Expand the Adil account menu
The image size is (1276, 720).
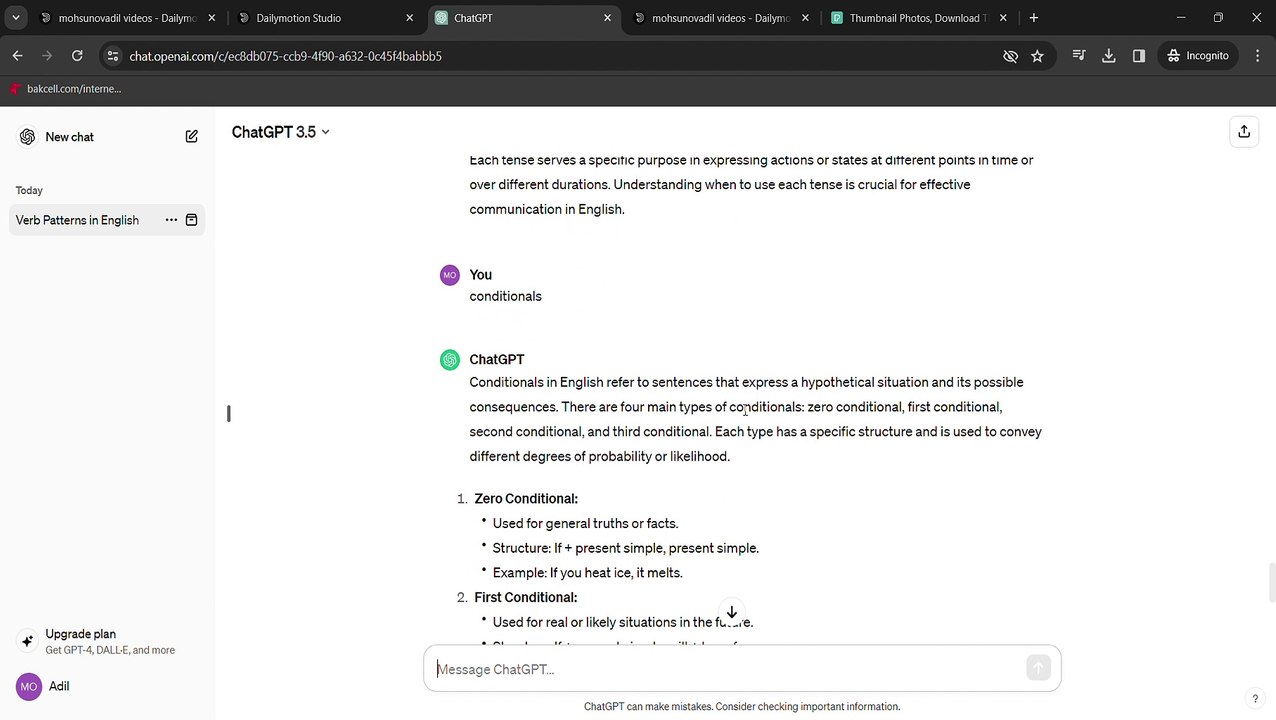(x=58, y=686)
